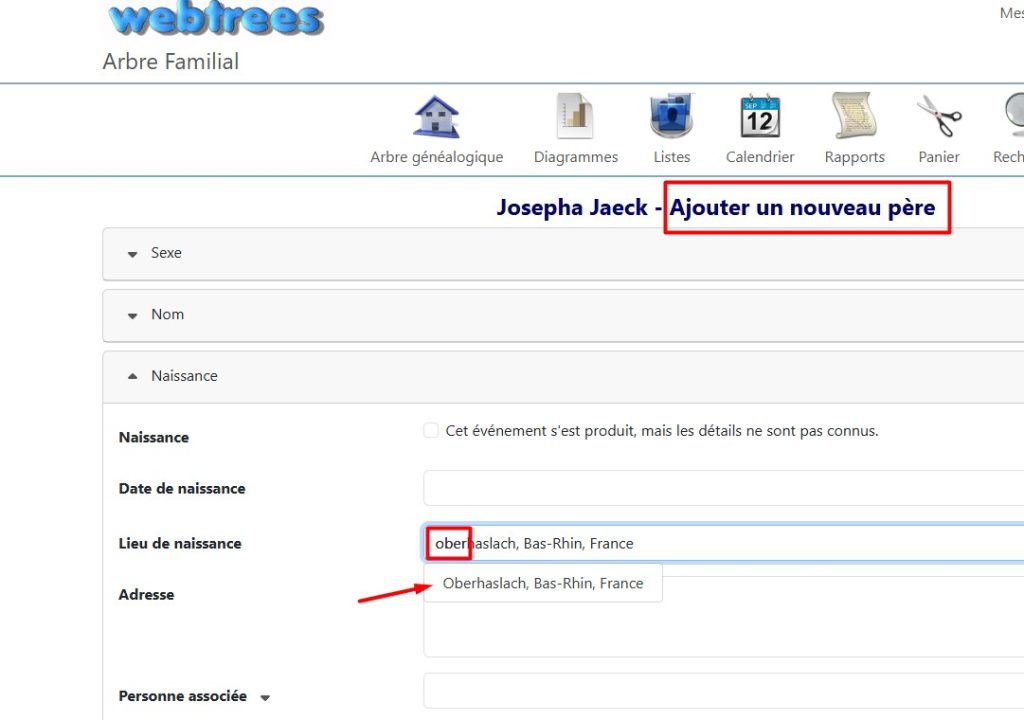
Task: Open the Diagrammes chart icon
Action: 575,118
